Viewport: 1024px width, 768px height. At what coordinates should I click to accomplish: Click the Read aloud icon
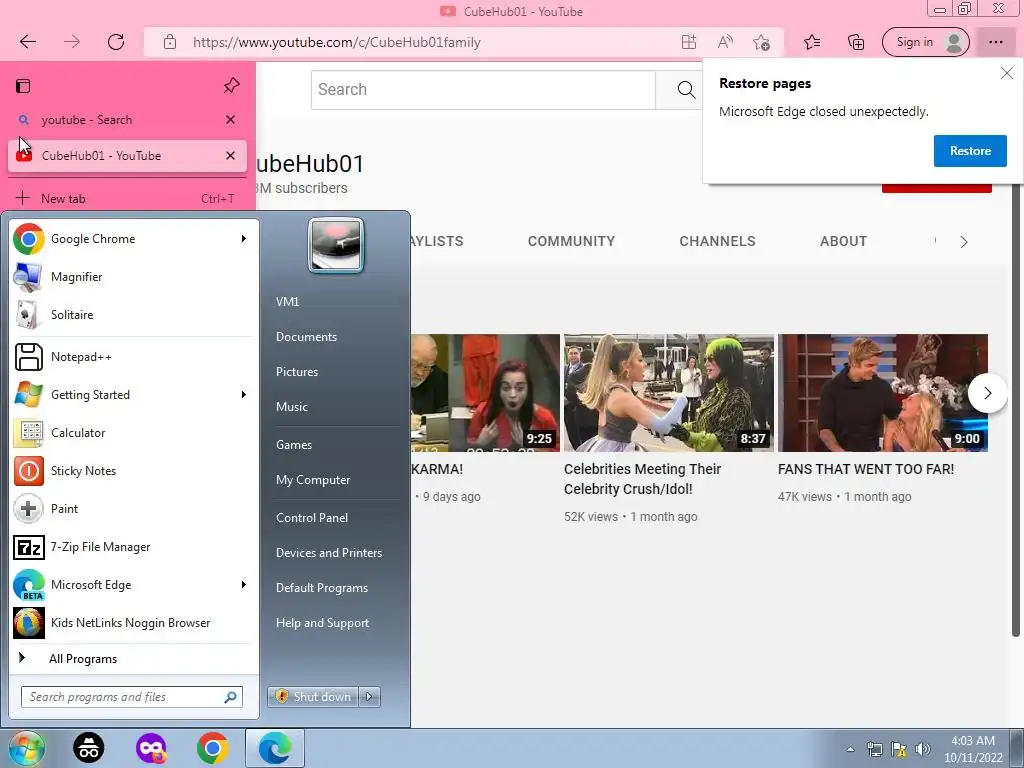coord(725,42)
